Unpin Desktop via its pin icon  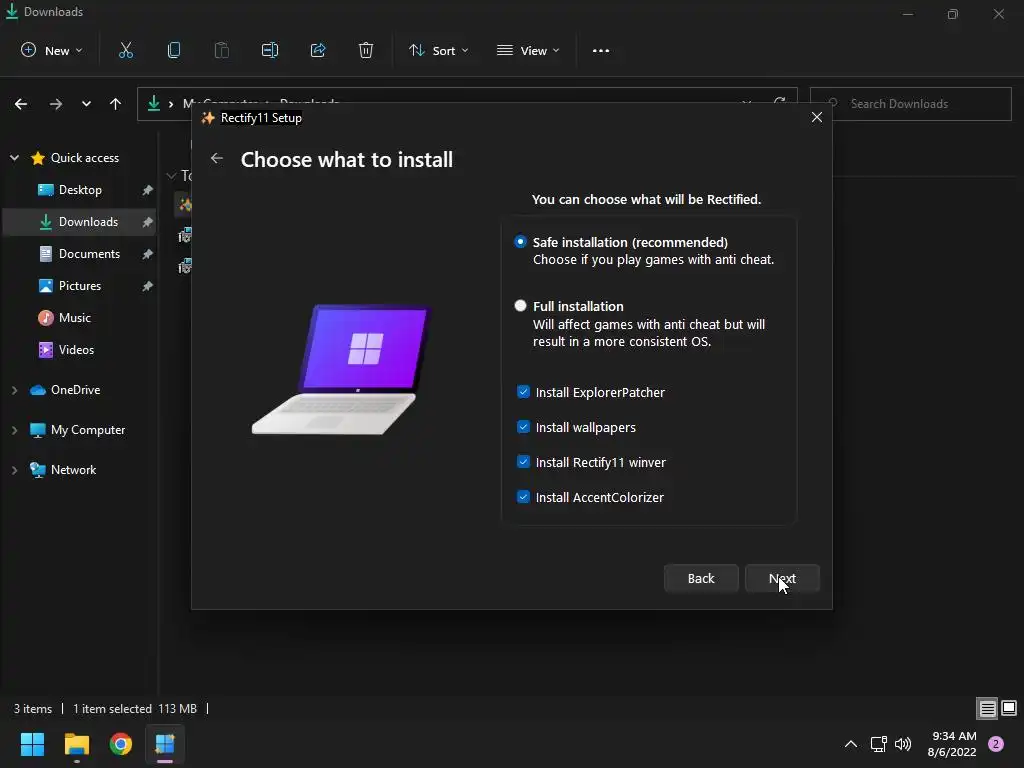(148, 189)
